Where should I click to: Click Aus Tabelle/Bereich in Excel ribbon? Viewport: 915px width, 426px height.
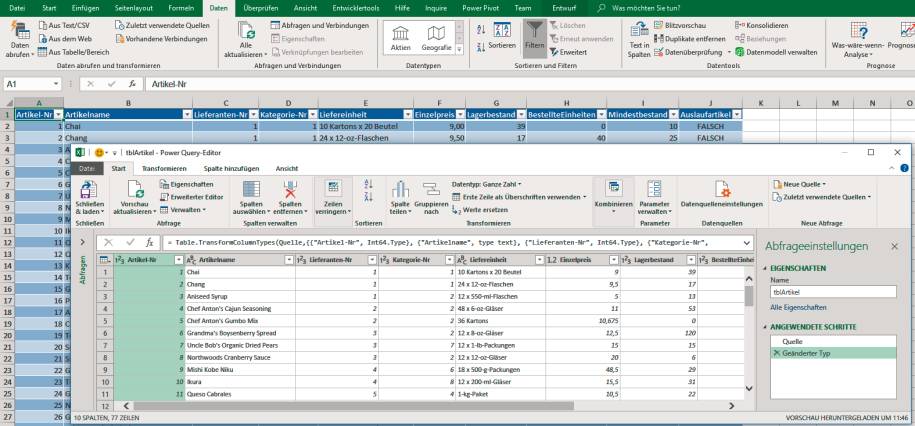point(73,52)
